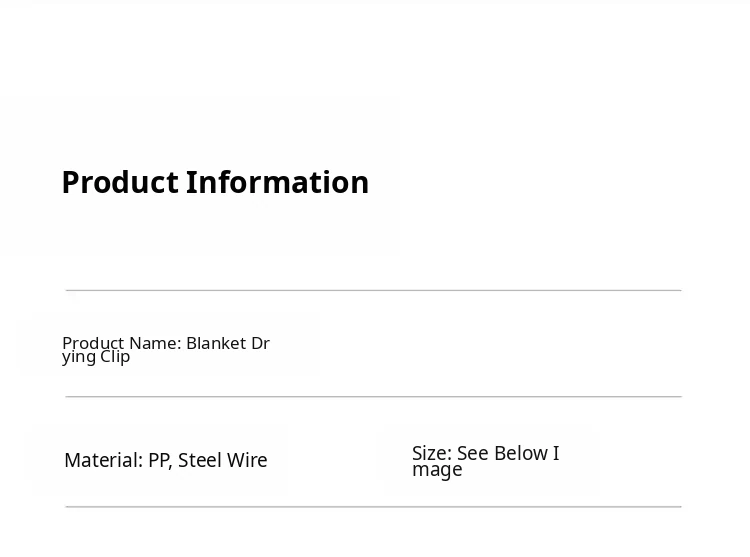Click the divider line below Product Name

tap(373, 397)
